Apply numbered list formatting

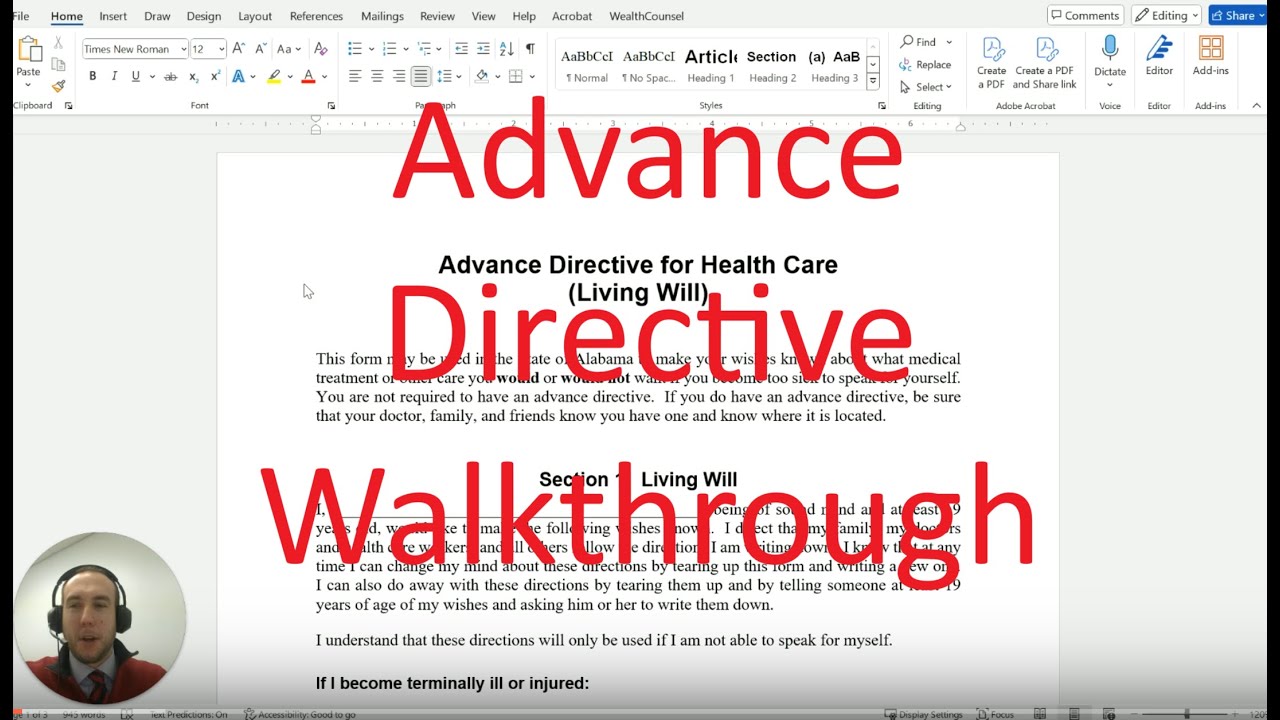[x=389, y=48]
